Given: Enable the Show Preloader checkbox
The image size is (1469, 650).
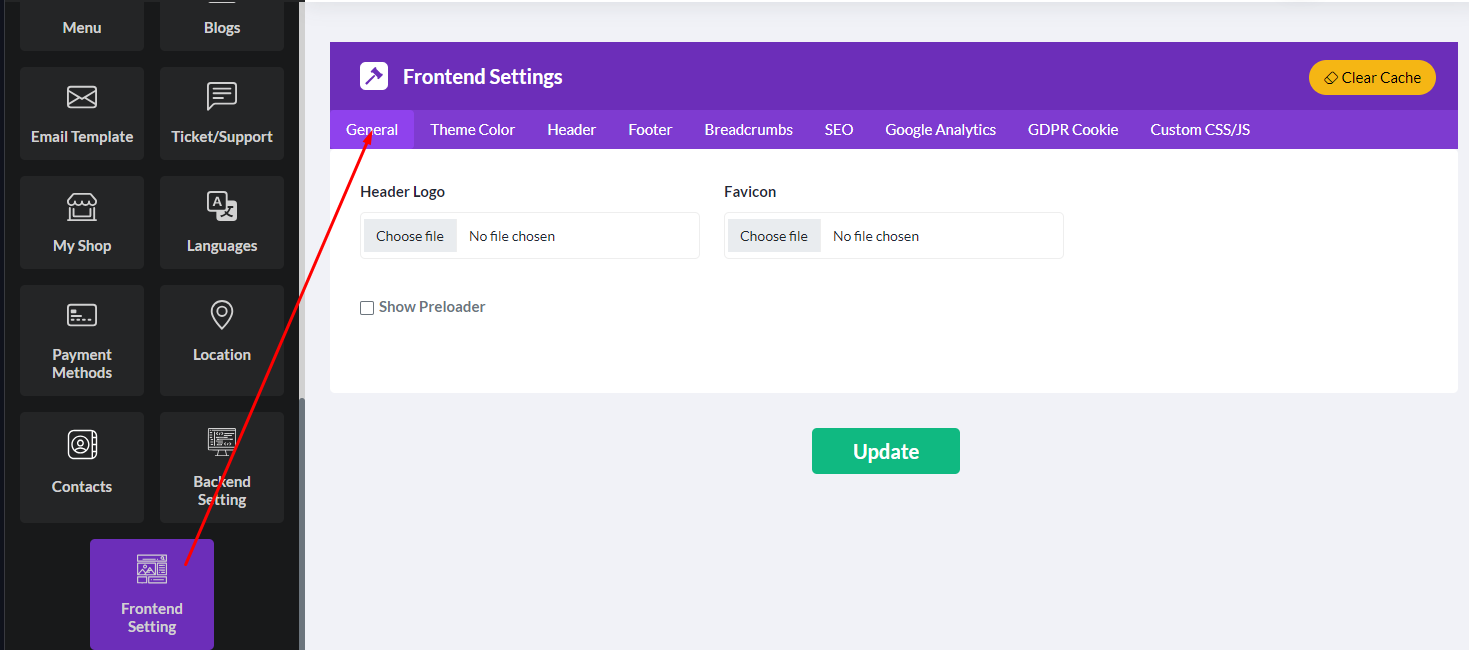Looking at the screenshot, I should (x=367, y=308).
